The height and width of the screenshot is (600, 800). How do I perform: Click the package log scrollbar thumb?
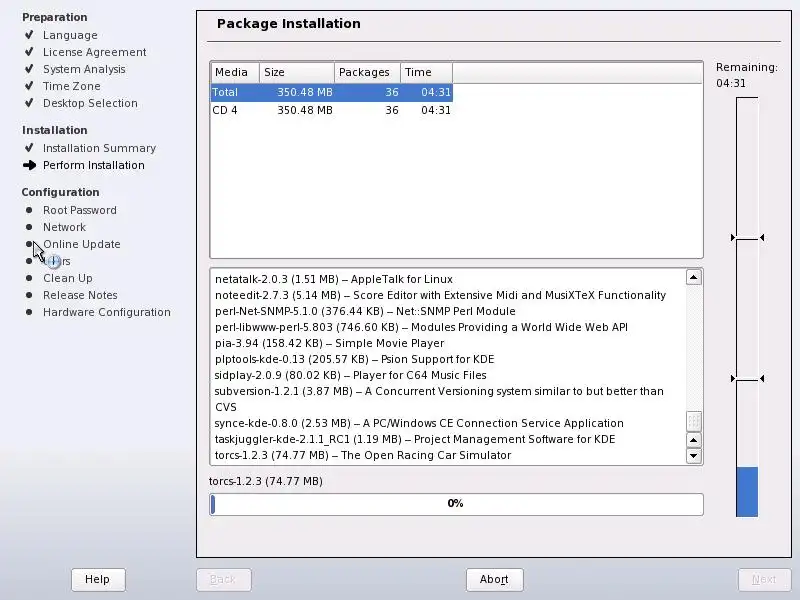(693, 421)
